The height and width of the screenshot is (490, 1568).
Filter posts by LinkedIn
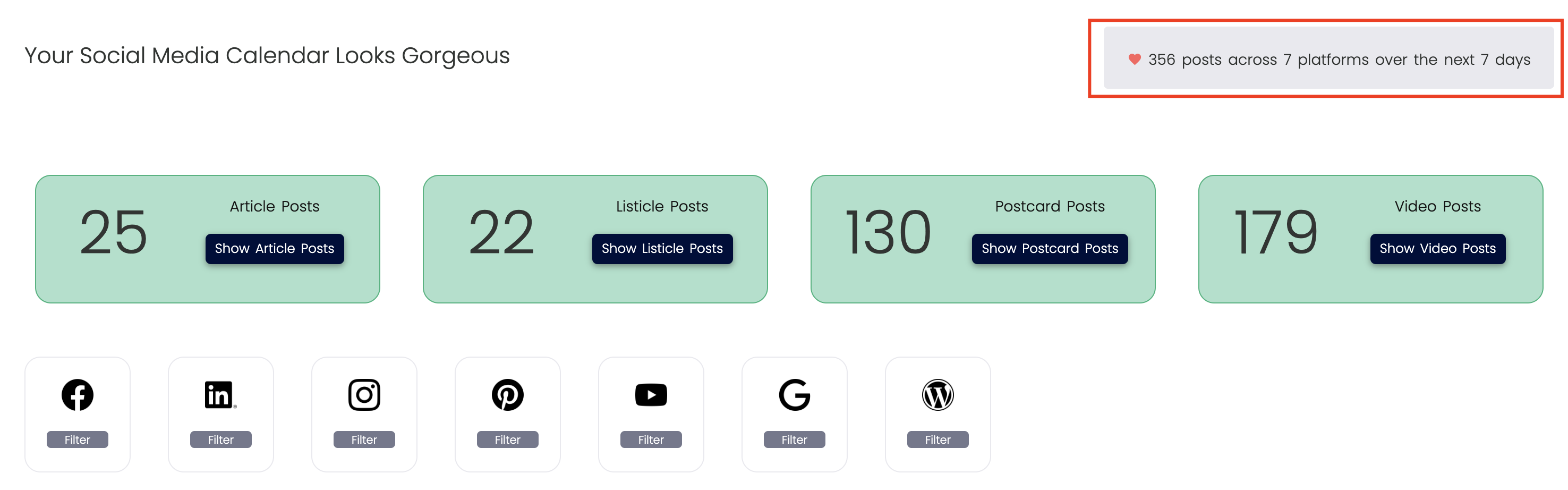click(220, 440)
